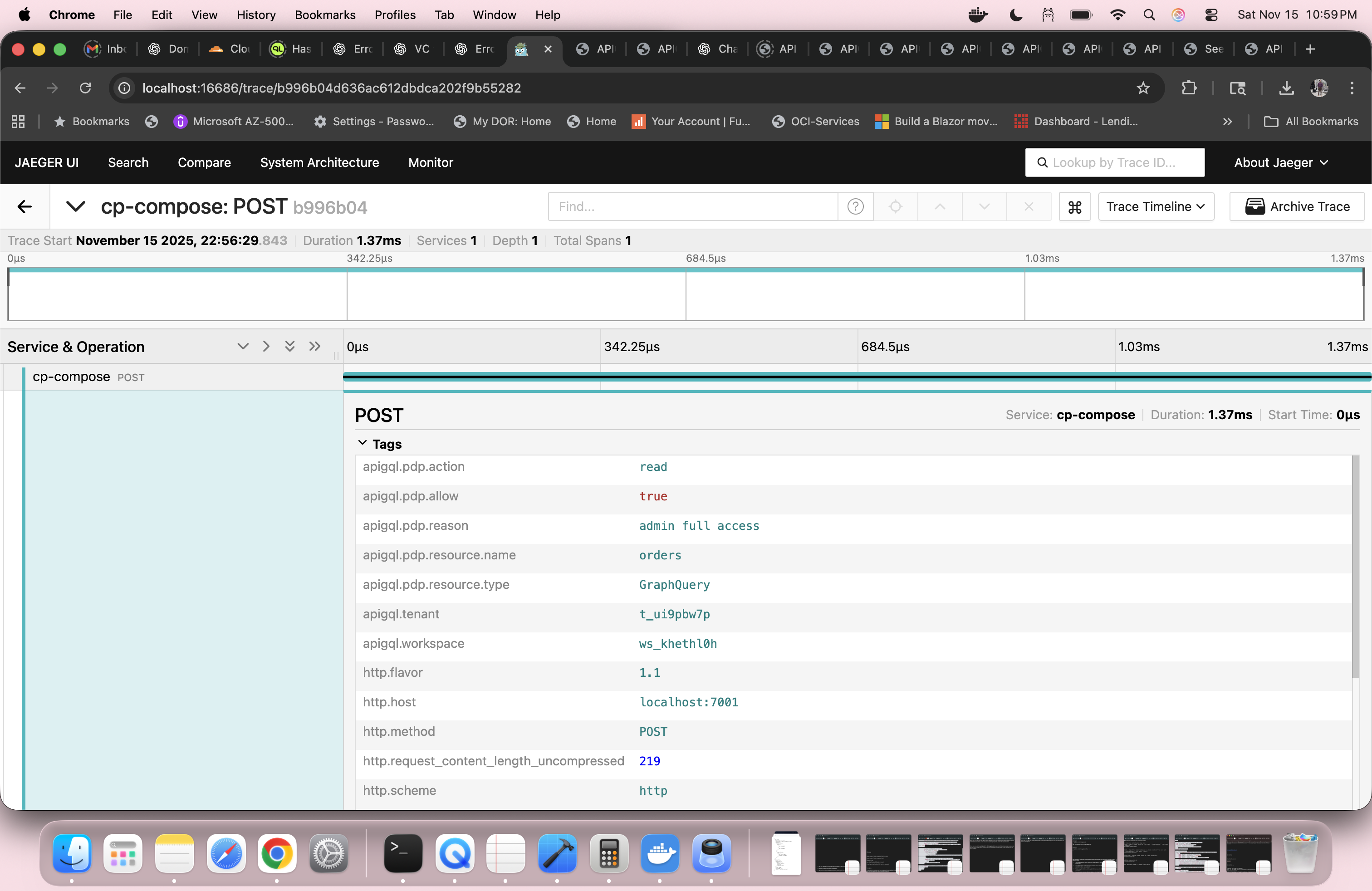The image size is (1372, 891).
Task: Open the Docker app in the dock
Action: (x=660, y=853)
